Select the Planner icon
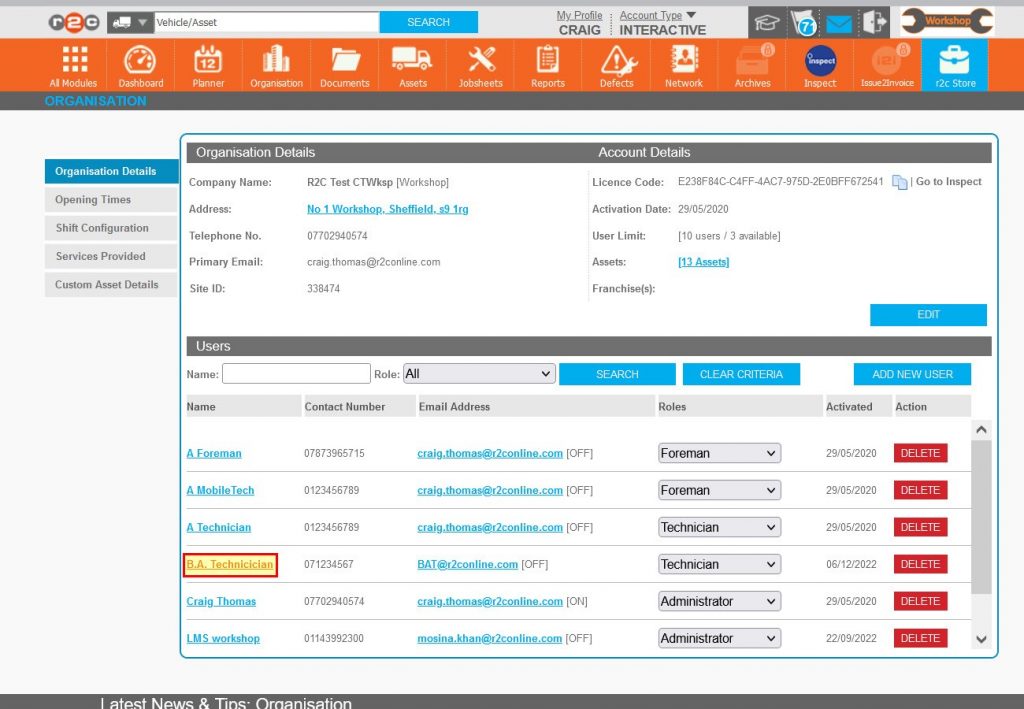Image resolution: width=1024 pixels, height=709 pixels. pyautogui.click(x=207, y=63)
